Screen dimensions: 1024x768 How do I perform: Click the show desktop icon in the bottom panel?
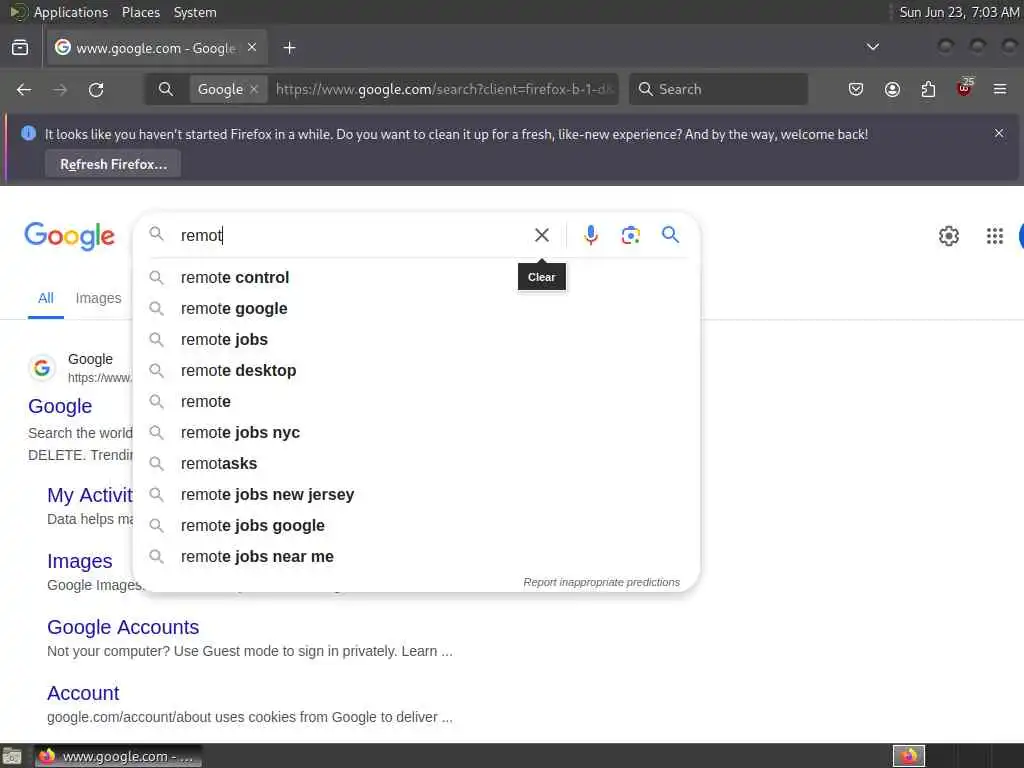[12, 756]
